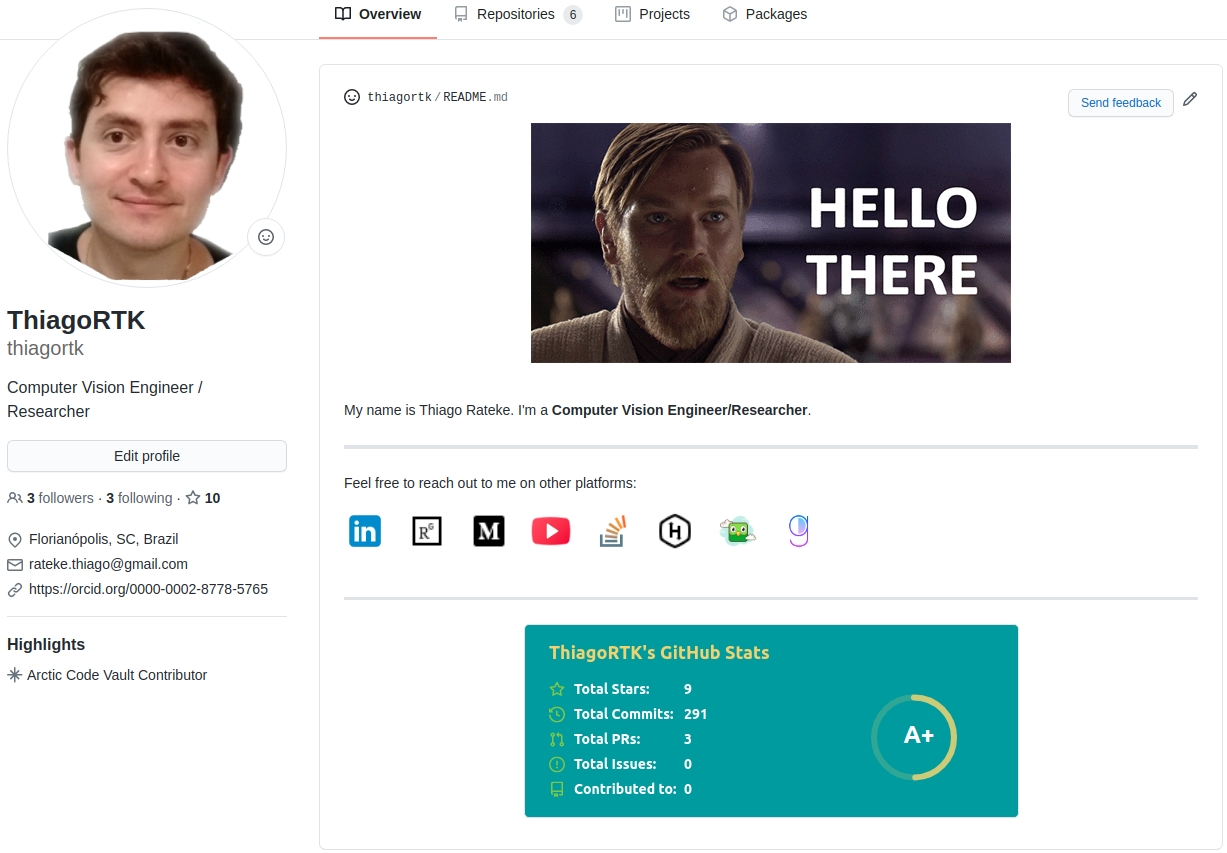Click the Total Stars row
1227x853 pixels.
[621, 689]
